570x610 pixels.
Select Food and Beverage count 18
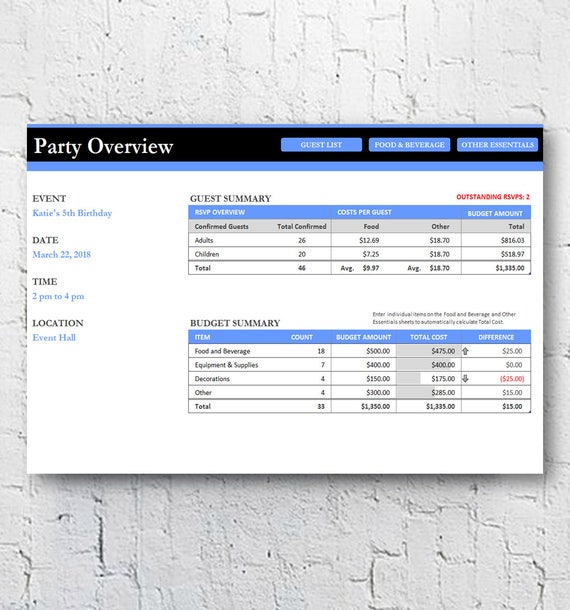tap(321, 351)
